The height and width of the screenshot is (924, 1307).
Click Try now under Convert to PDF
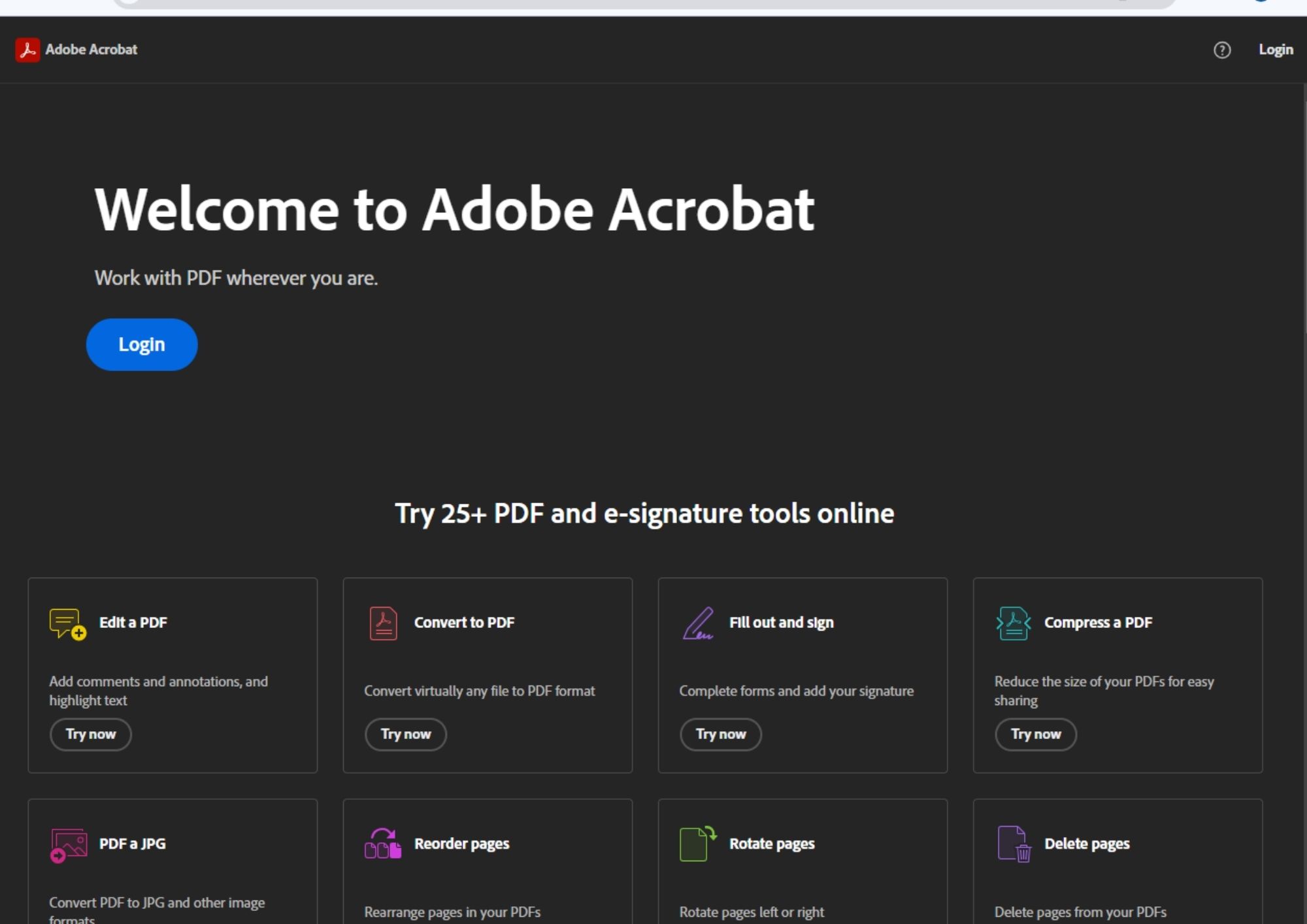(x=406, y=734)
